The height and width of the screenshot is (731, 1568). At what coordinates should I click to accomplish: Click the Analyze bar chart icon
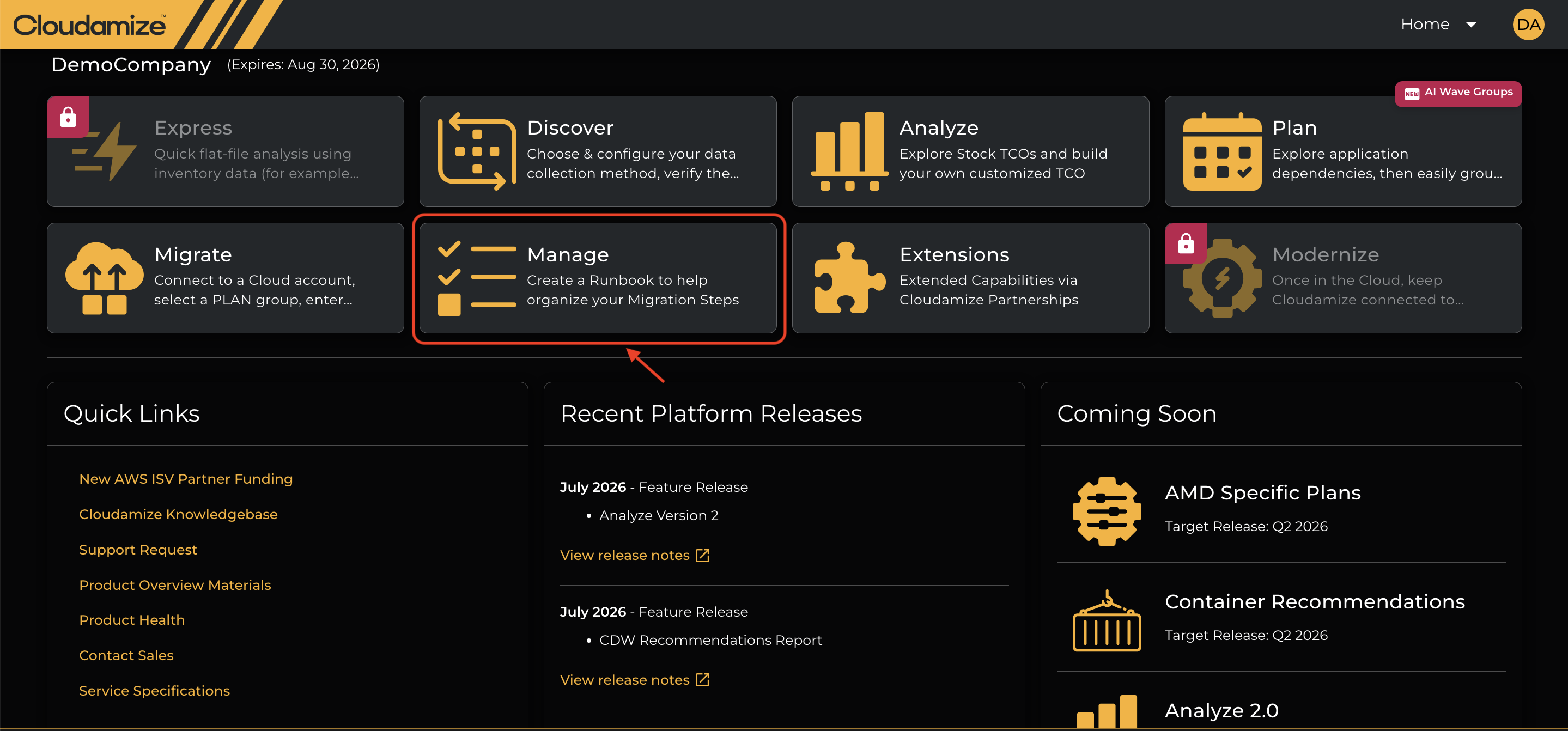(849, 151)
